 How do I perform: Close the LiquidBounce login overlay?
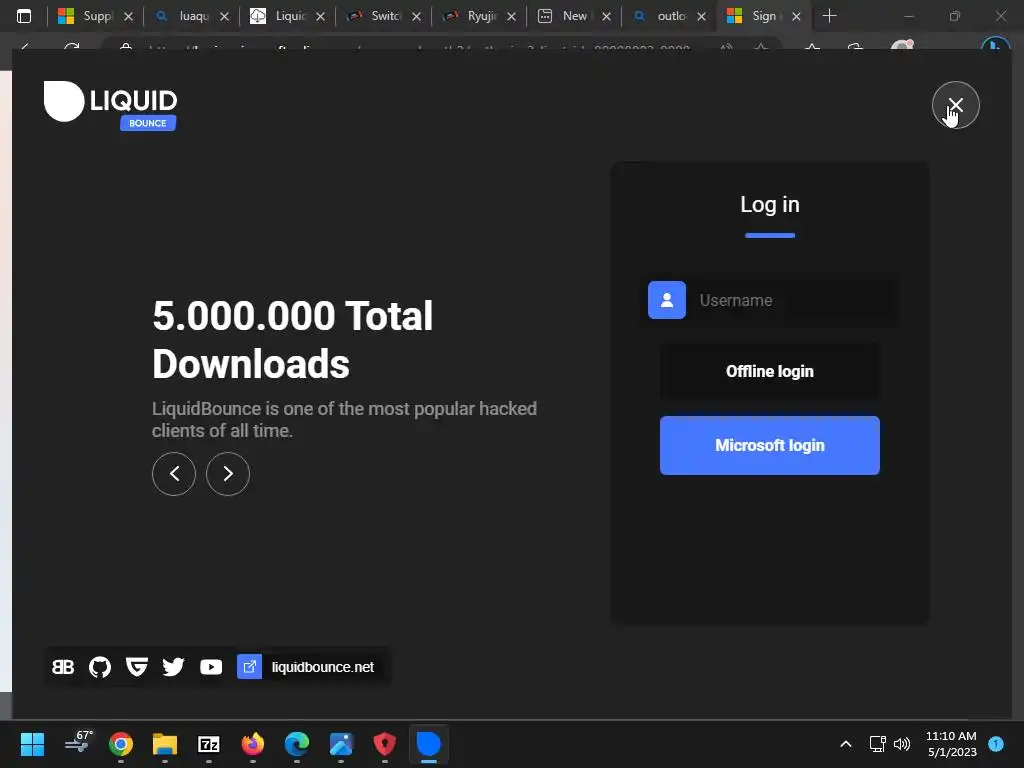[x=955, y=105]
